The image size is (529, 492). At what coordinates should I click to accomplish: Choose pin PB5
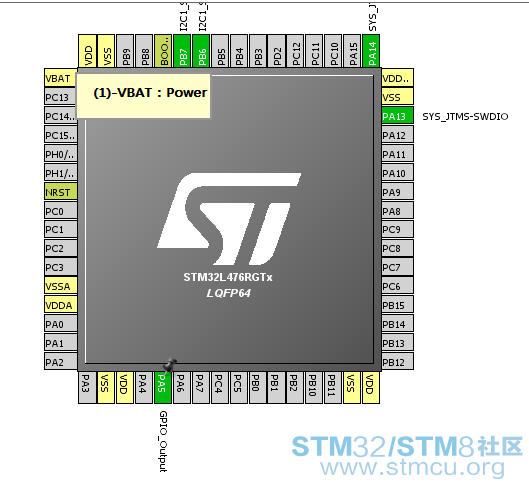point(220,51)
